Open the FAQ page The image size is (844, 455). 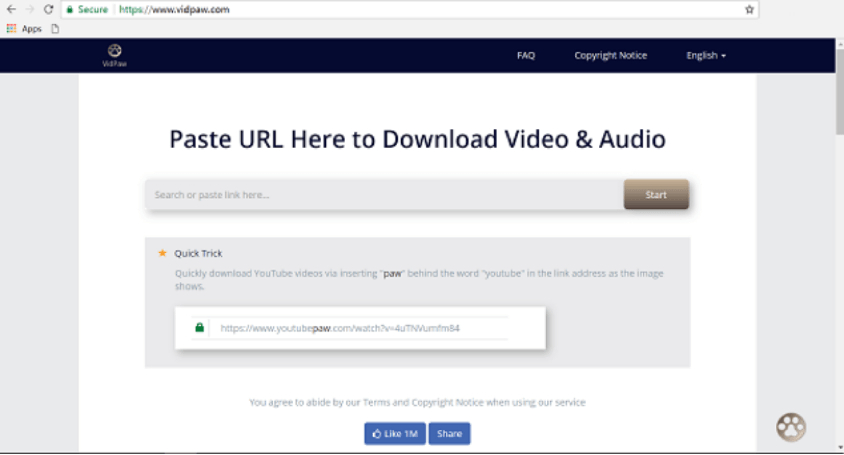(x=526, y=55)
